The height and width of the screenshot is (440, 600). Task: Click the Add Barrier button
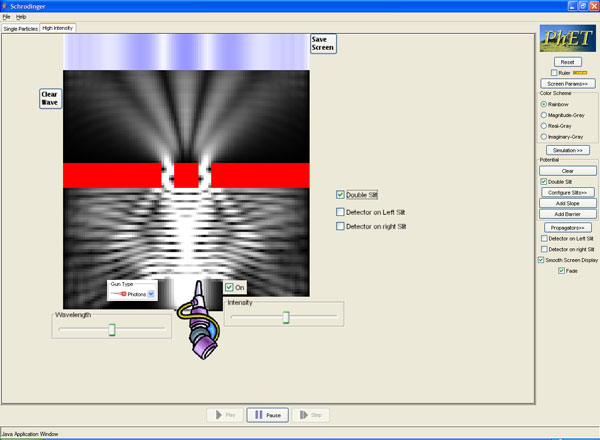pyautogui.click(x=567, y=214)
